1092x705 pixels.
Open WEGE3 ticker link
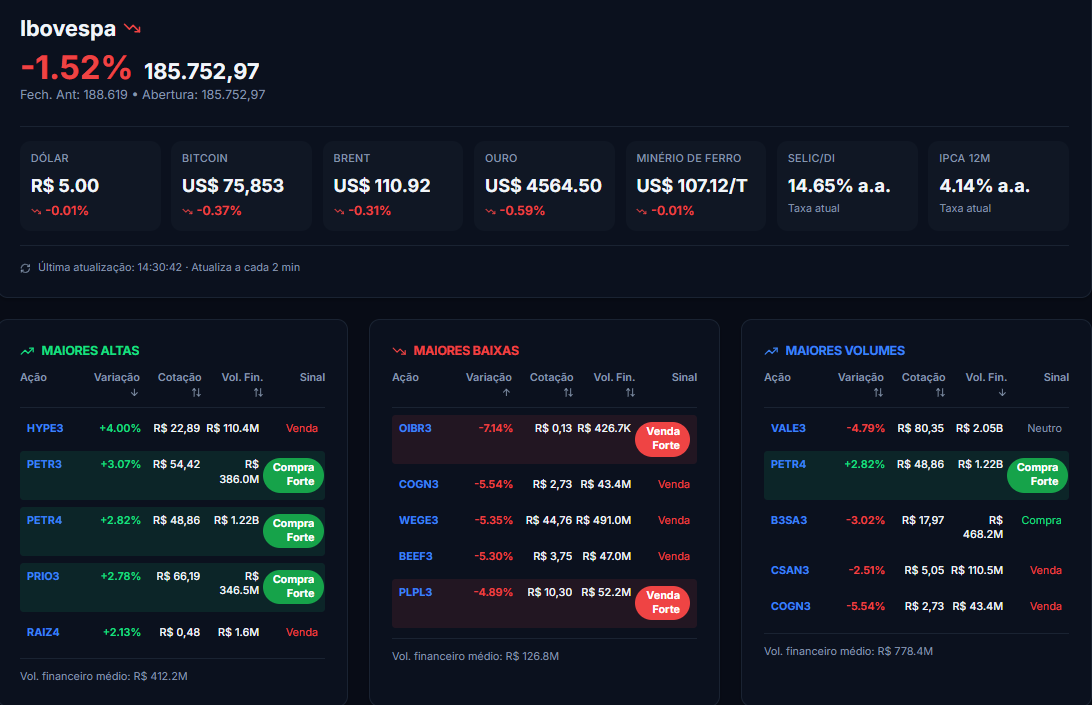click(419, 520)
